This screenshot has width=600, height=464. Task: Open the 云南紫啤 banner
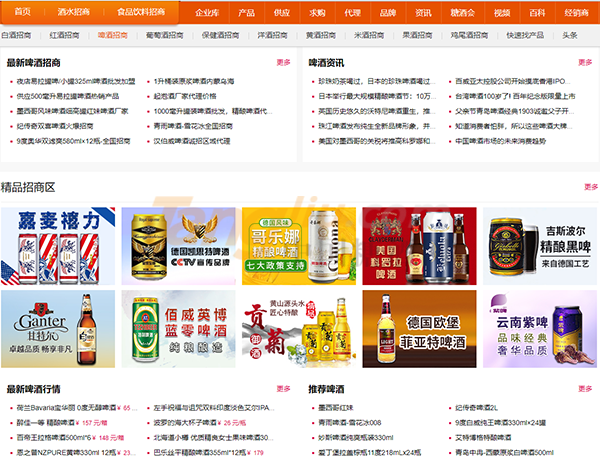(540, 329)
